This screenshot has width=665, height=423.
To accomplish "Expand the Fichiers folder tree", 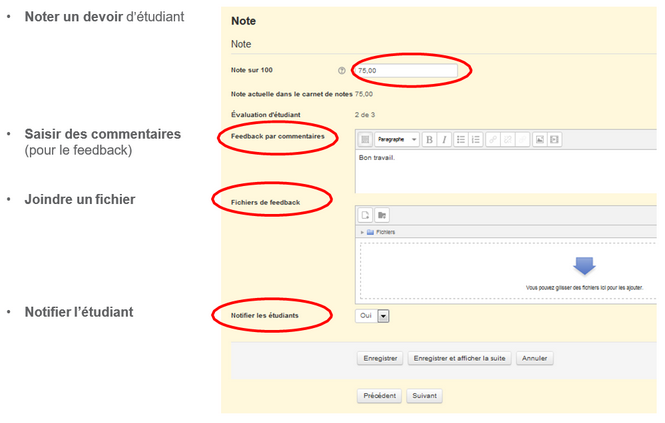I will click(x=361, y=232).
